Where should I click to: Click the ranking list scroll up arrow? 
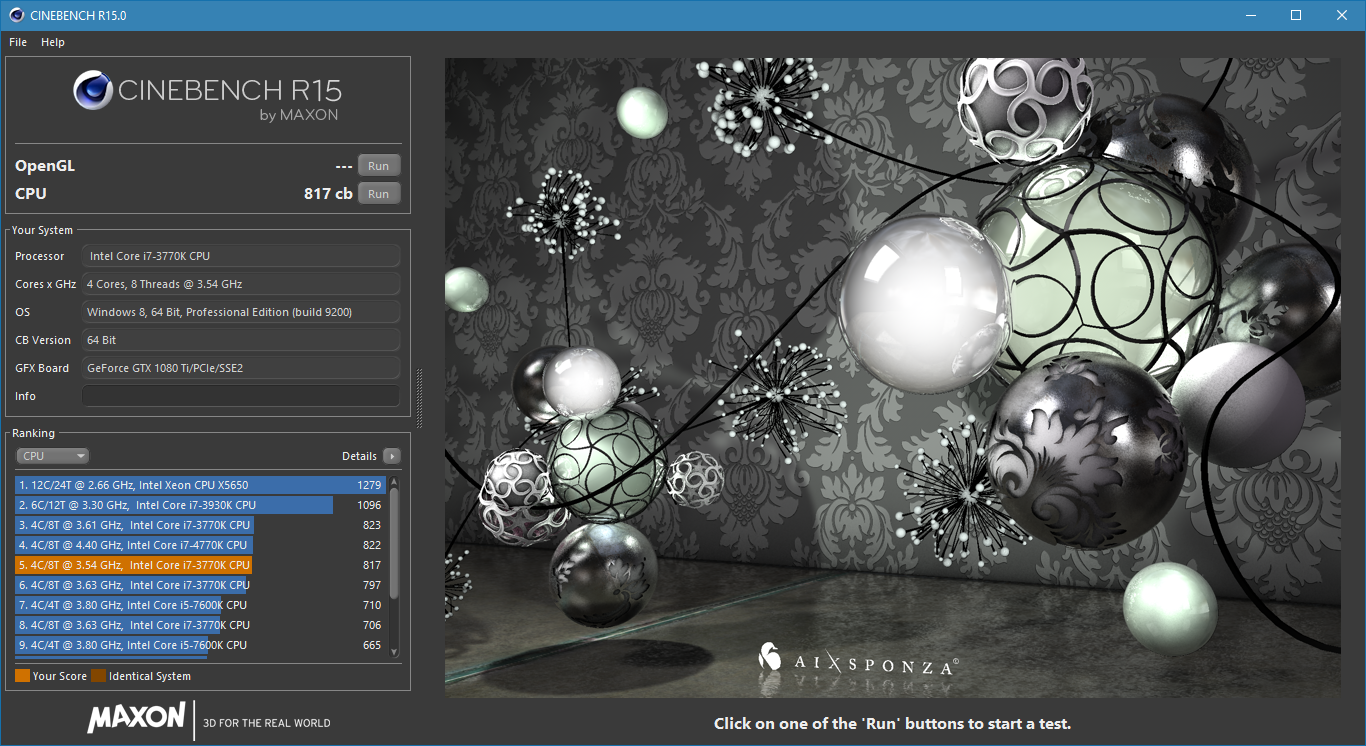(394, 481)
